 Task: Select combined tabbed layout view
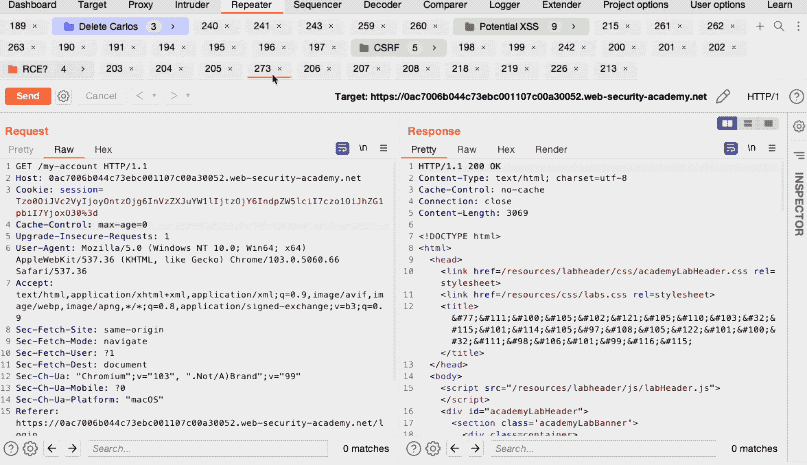pos(768,124)
